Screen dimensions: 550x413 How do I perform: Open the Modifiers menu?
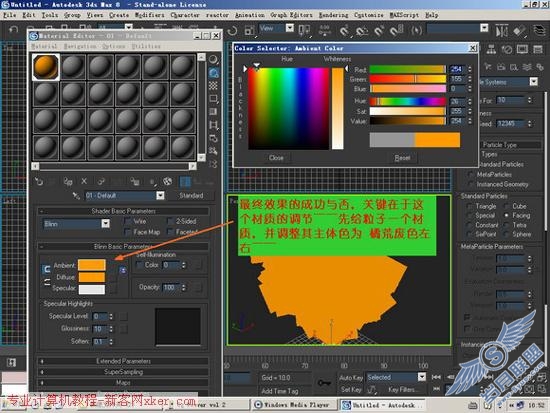tap(149, 15)
